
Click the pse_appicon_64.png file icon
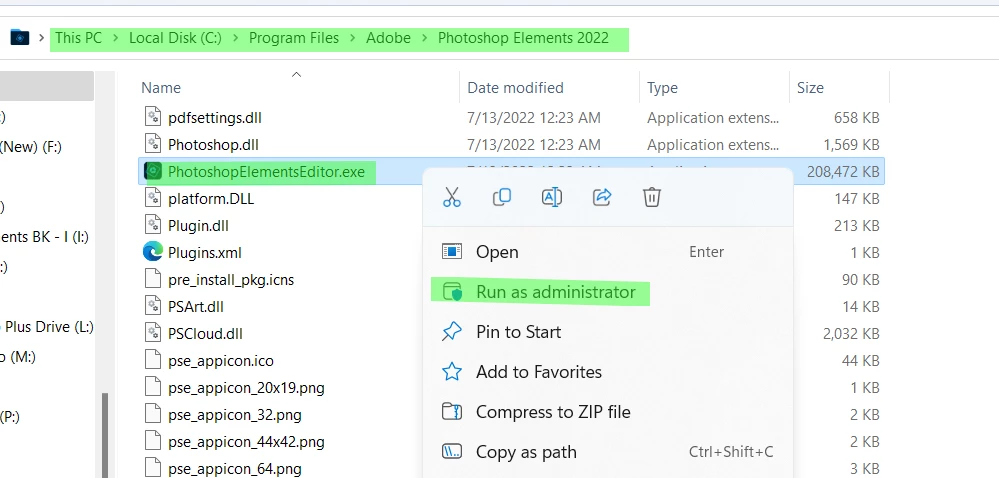[153, 468]
